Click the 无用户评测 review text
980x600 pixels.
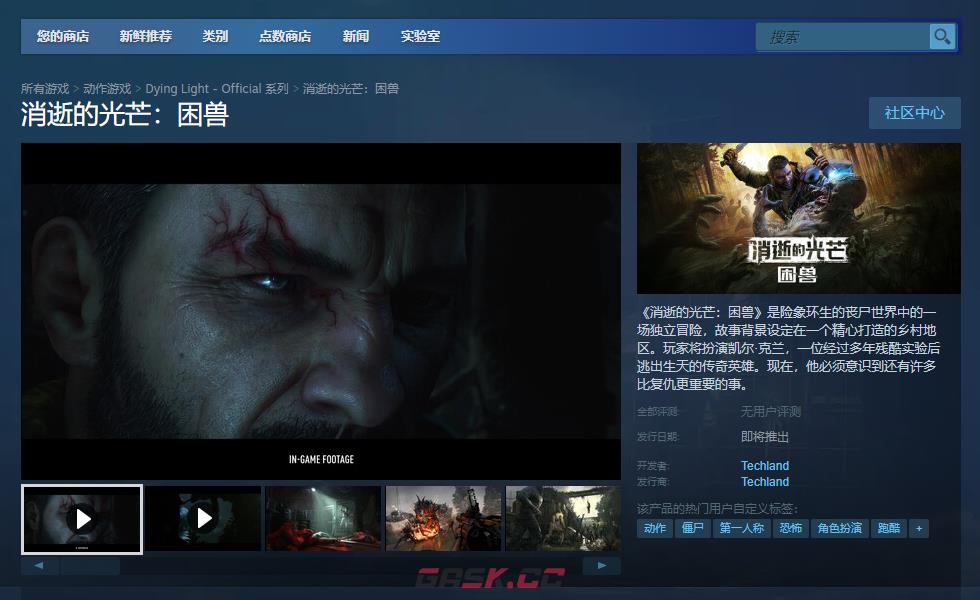tap(771, 412)
